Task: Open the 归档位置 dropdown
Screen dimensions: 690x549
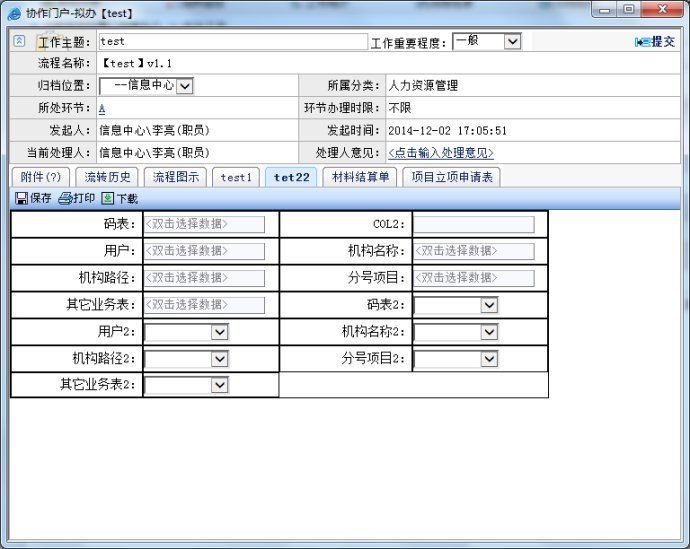Action: tap(147, 86)
